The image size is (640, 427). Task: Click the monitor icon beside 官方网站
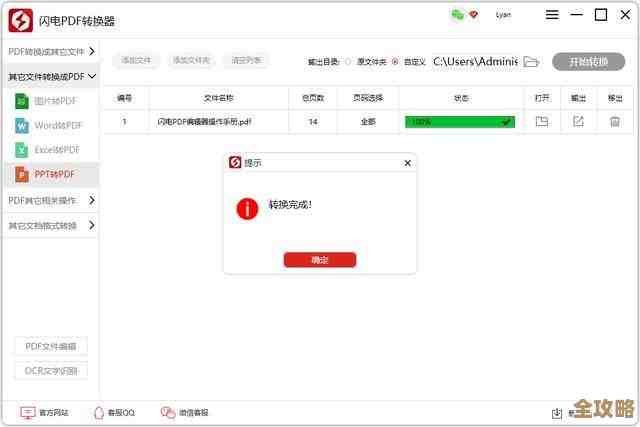point(28,413)
